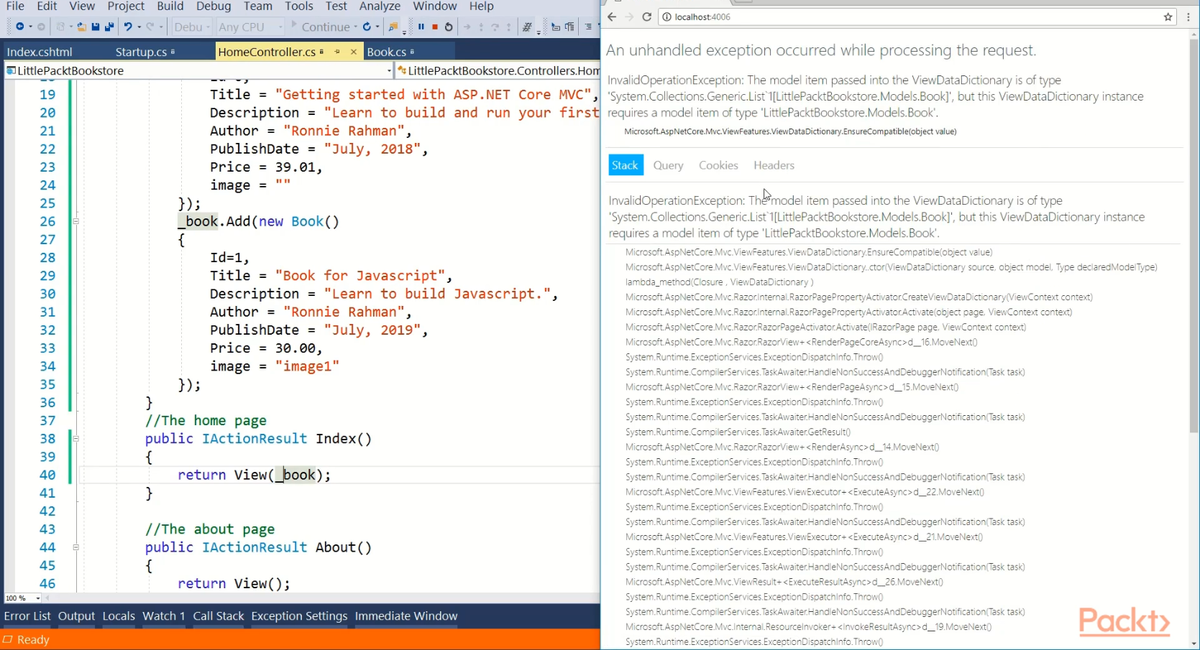
Task: Open the Debug solution configuration dropdown
Action: [x=193, y=26]
